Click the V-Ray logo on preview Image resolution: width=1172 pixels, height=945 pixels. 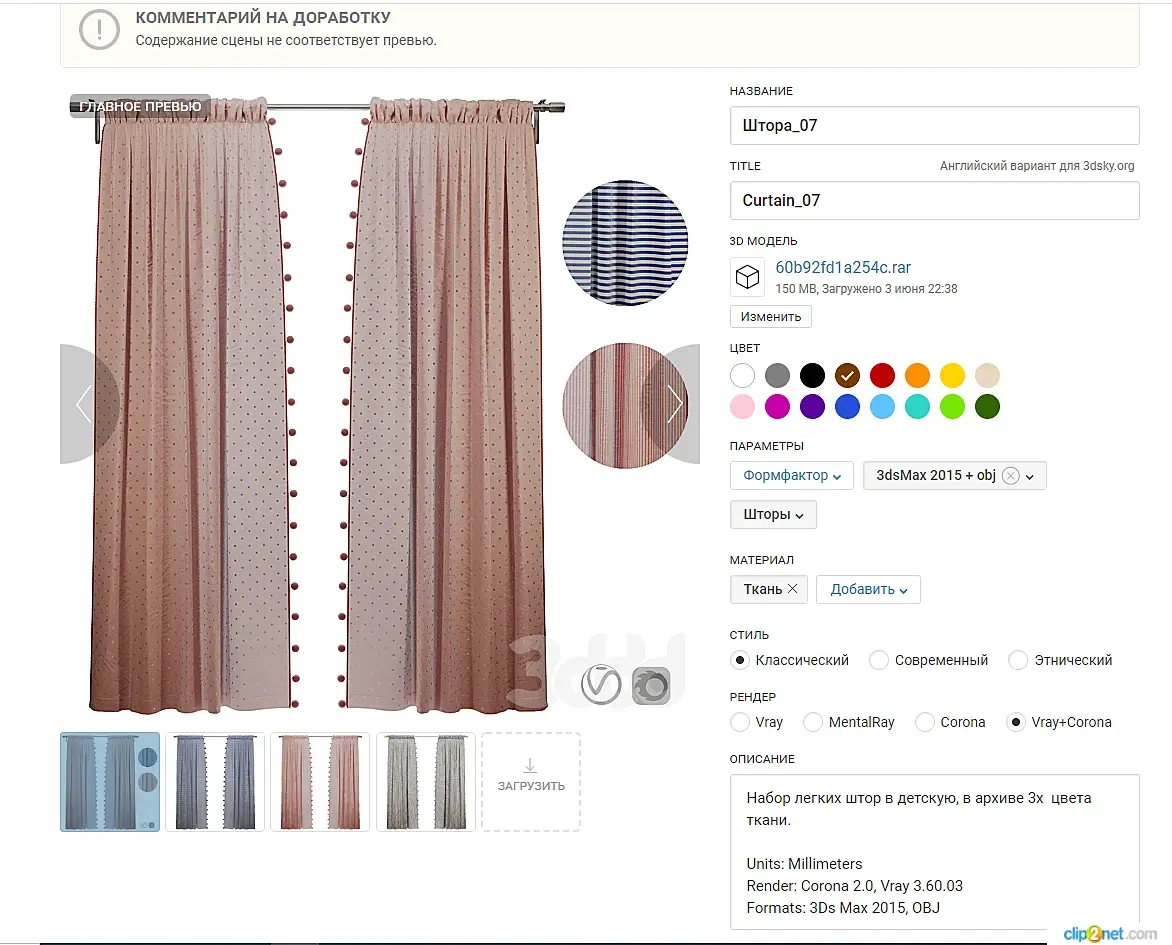601,685
